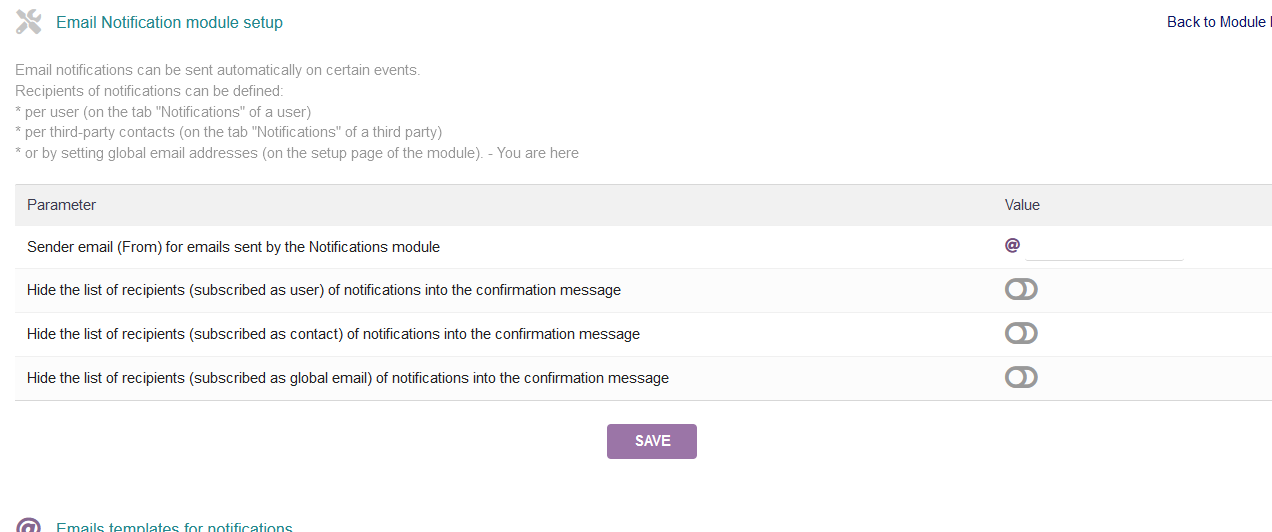The height and width of the screenshot is (532, 1272).
Task: Click the Sender email (From) parameter label
Action: (233, 246)
